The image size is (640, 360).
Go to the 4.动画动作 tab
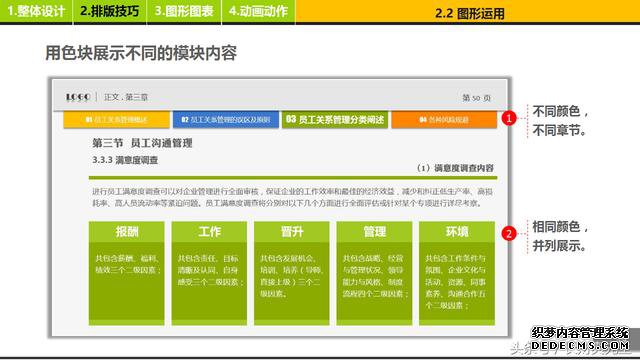pos(258,11)
